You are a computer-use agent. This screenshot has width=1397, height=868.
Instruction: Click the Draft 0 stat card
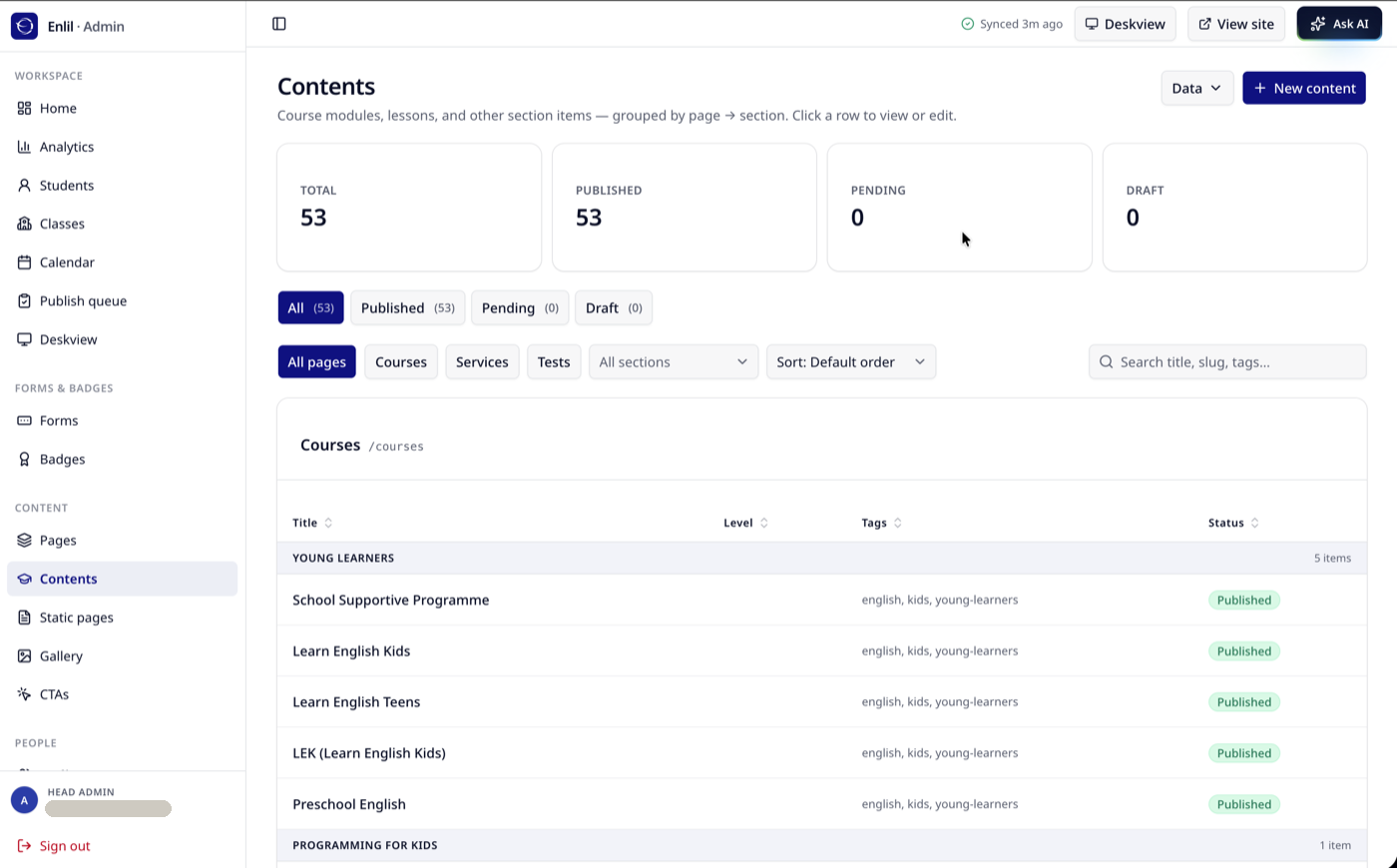point(1234,208)
